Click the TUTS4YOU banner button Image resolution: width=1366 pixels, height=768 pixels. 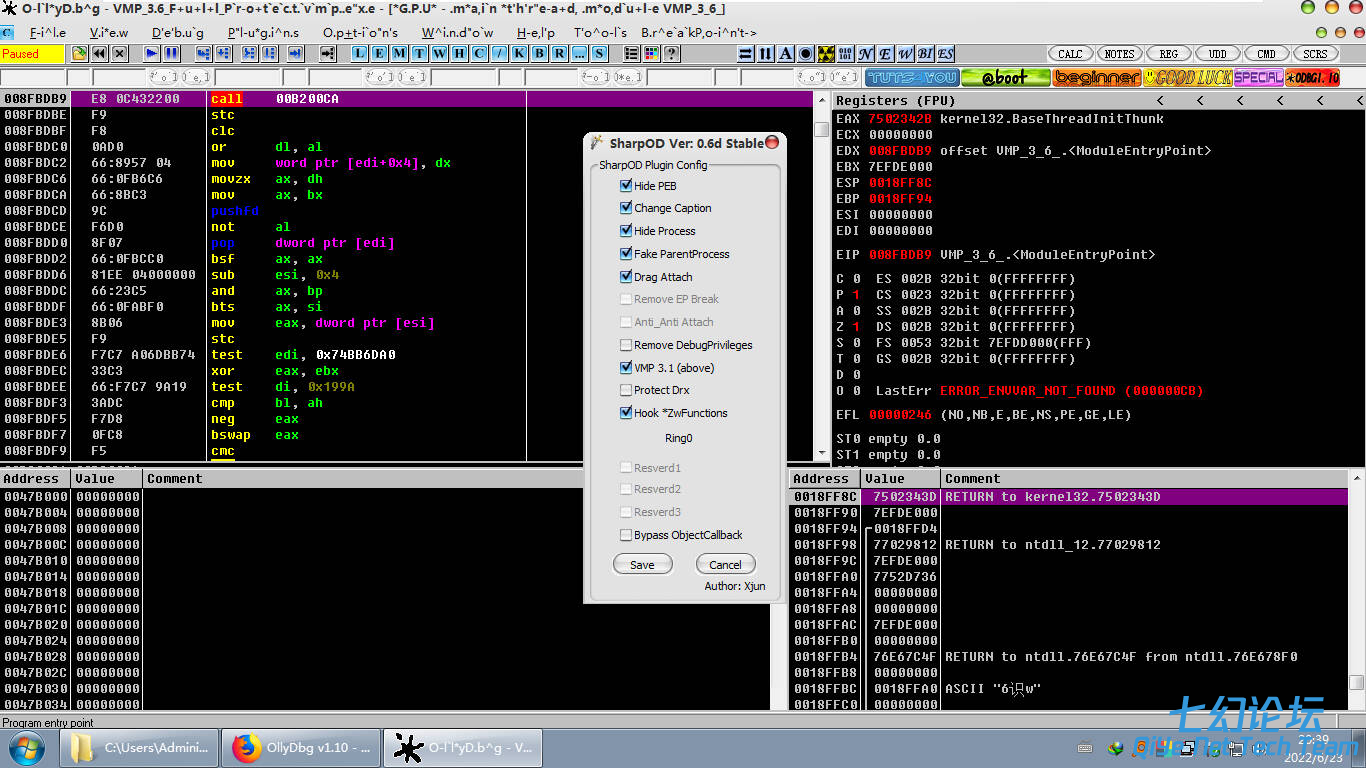(x=912, y=77)
